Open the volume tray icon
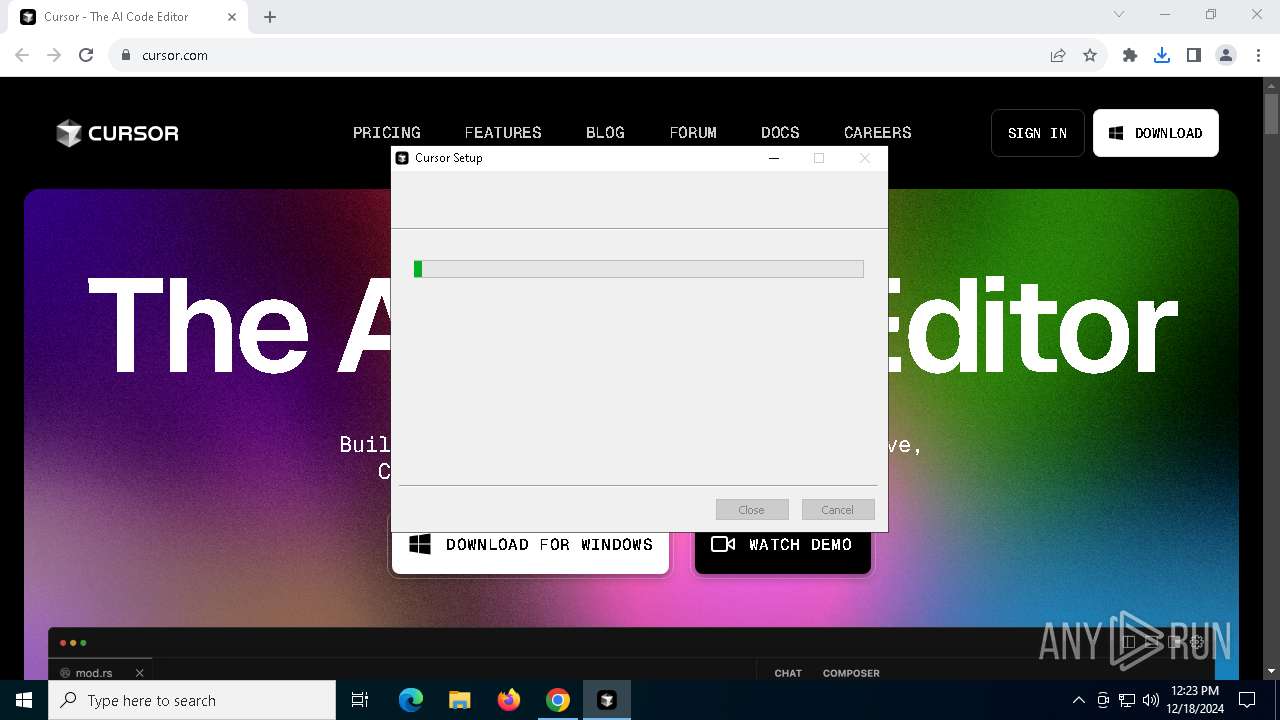The height and width of the screenshot is (720, 1280). point(1151,700)
